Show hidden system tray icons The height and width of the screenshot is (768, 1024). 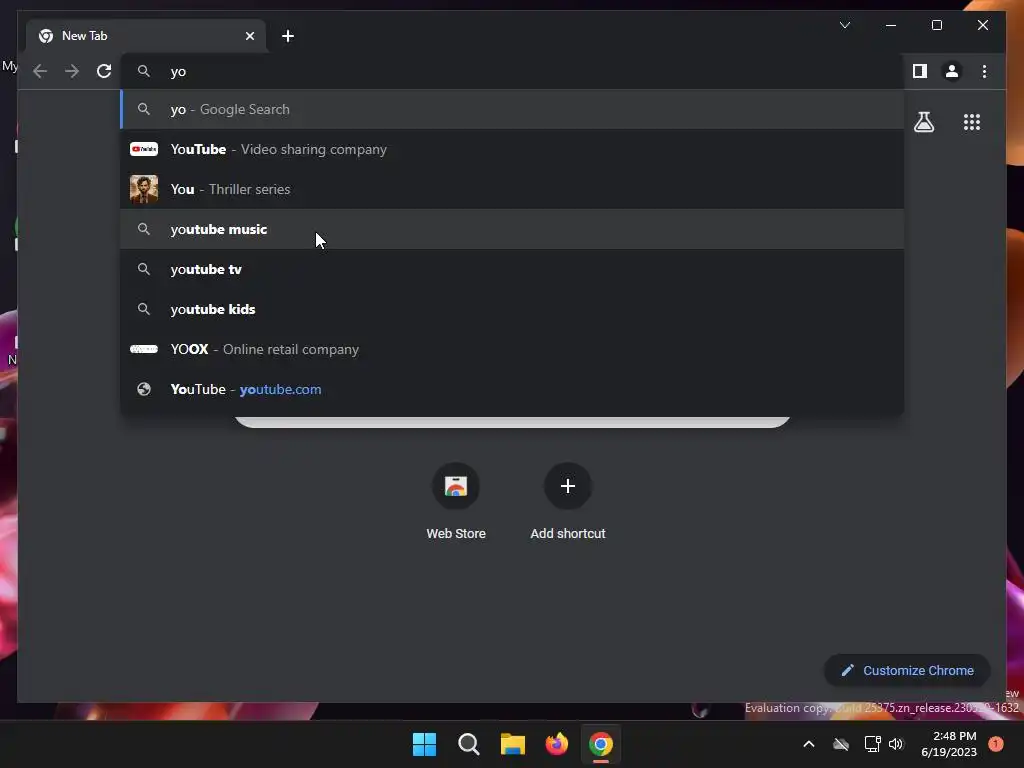(x=808, y=744)
